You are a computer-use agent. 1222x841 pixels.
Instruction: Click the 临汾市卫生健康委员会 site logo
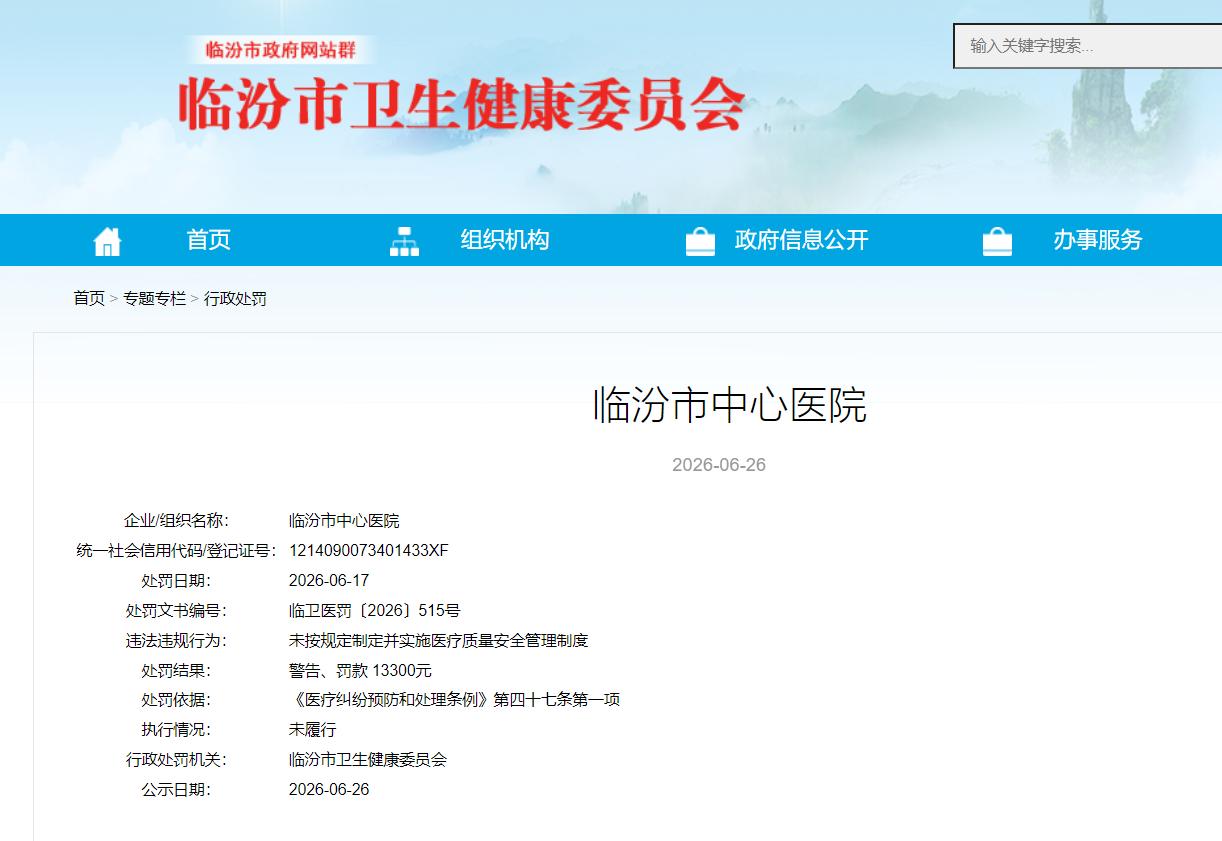point(462,104)
